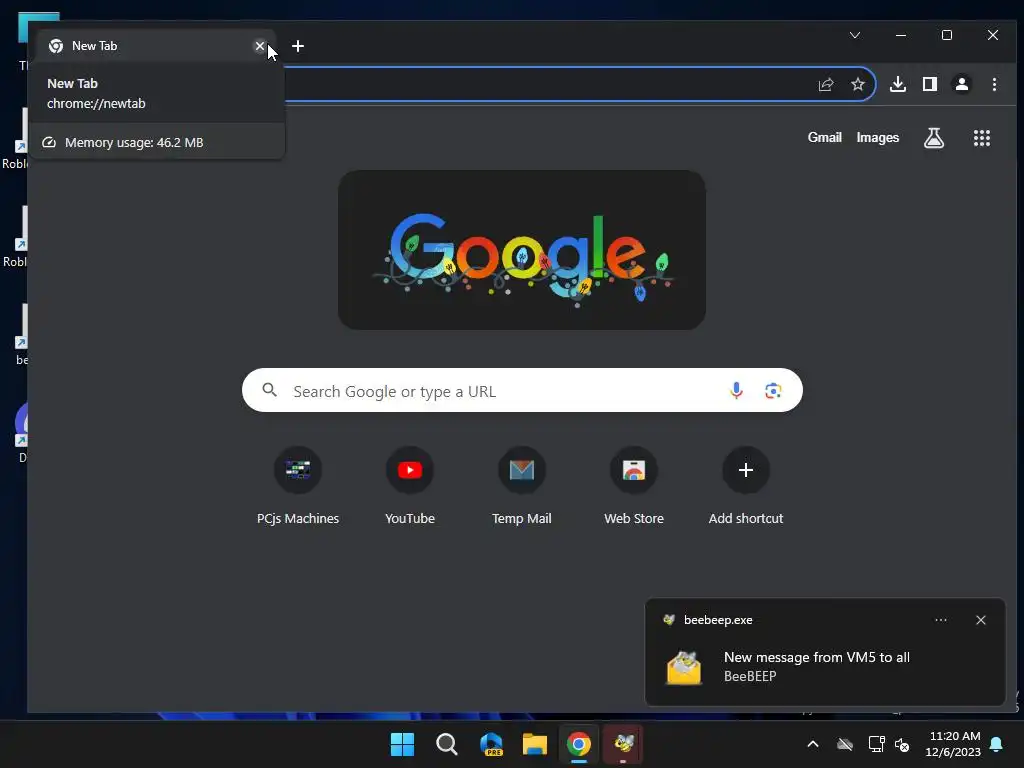Open beebeep notification options ellipsis
1024x768 pixels.
click(940, 620)
